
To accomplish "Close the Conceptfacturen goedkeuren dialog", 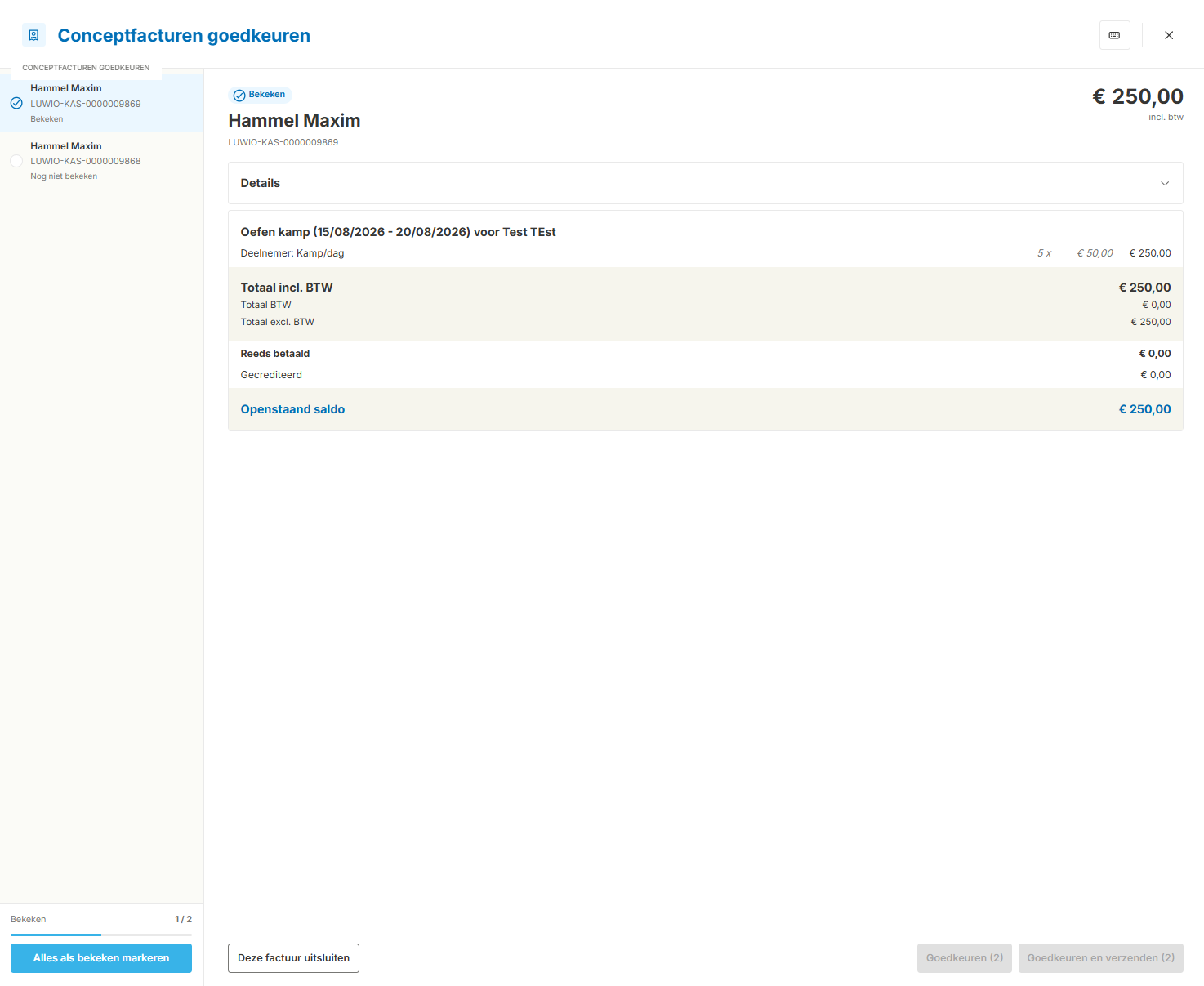I will pos(1169,35).
